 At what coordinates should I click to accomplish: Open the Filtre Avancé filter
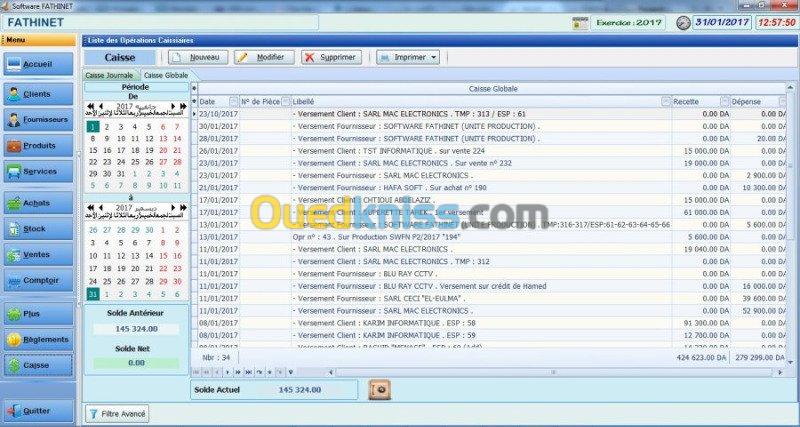pos(117,414)
